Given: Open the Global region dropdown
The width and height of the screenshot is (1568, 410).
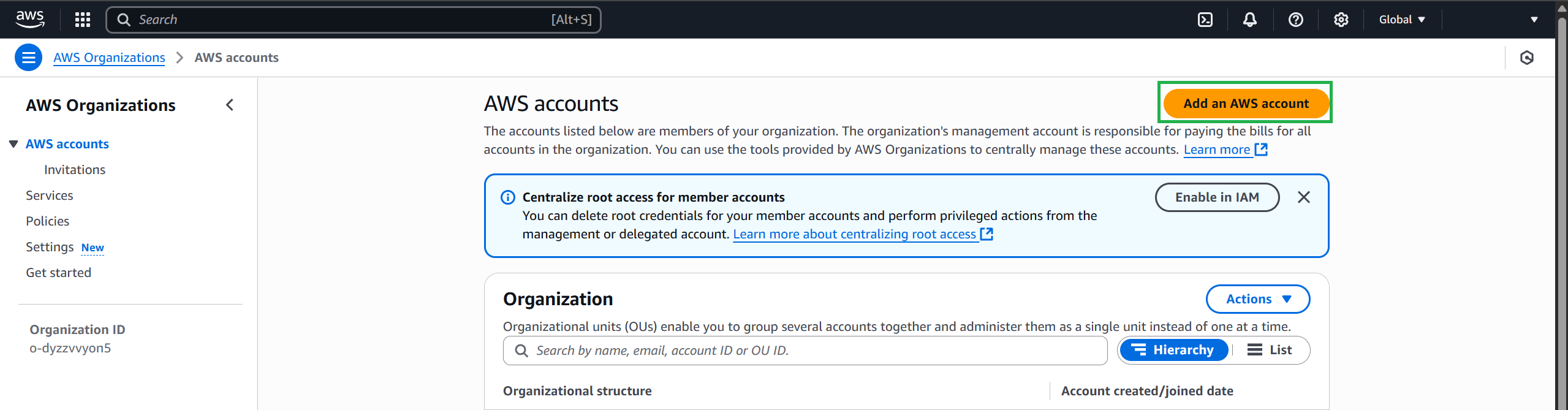Looking at the screenshot, I should pos(1402,20).
